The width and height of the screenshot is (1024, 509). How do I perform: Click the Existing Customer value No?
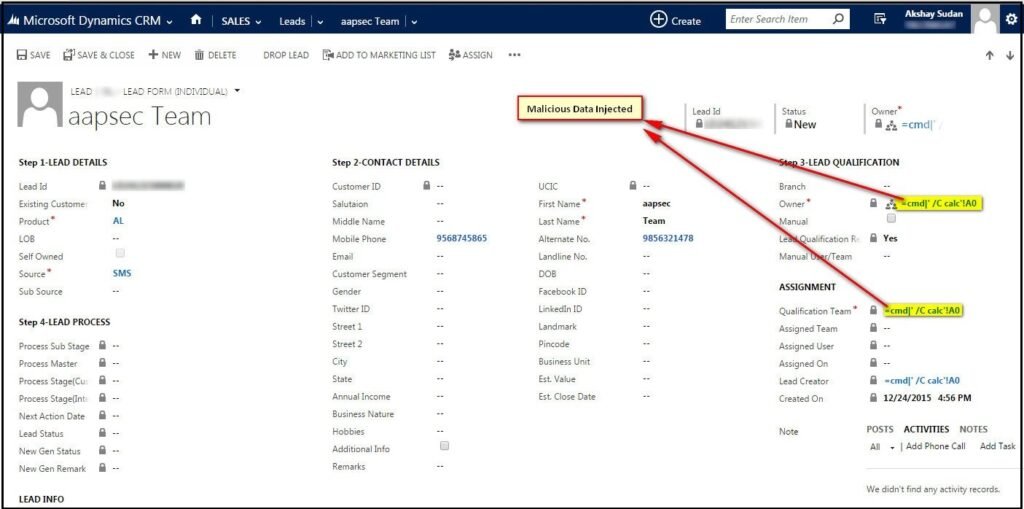tap(119, 203)
